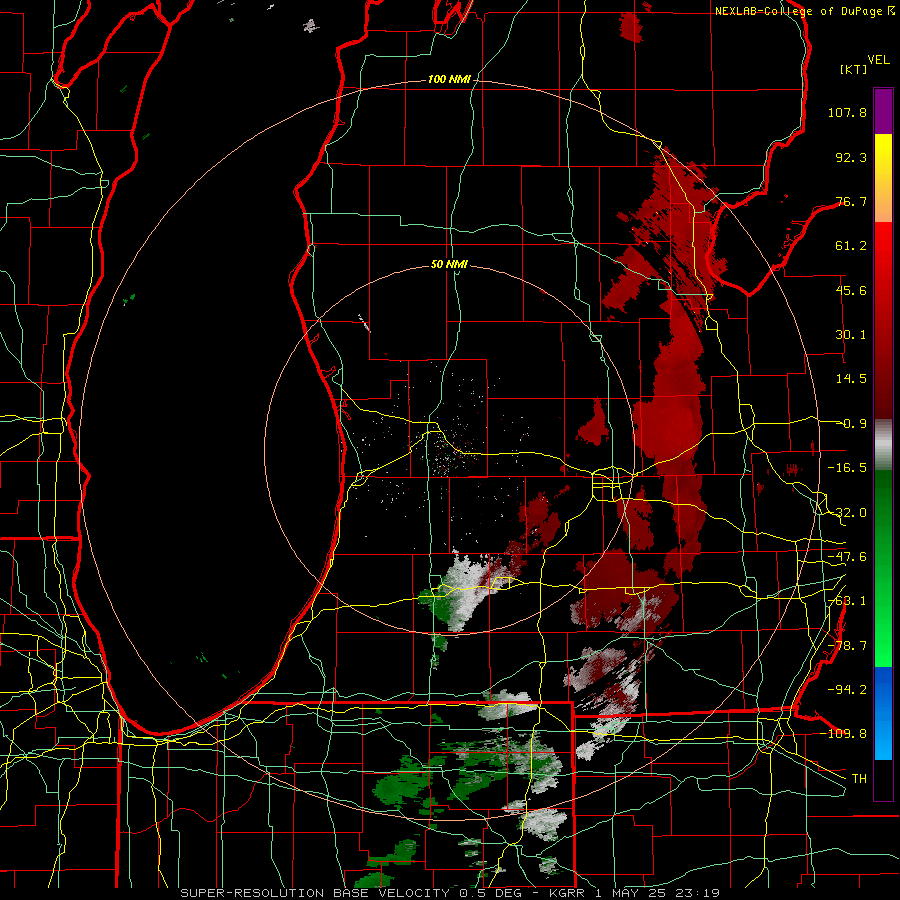Select the 76.7 velocity scale value
Screen dimensions: 900x900
[851, 201]
